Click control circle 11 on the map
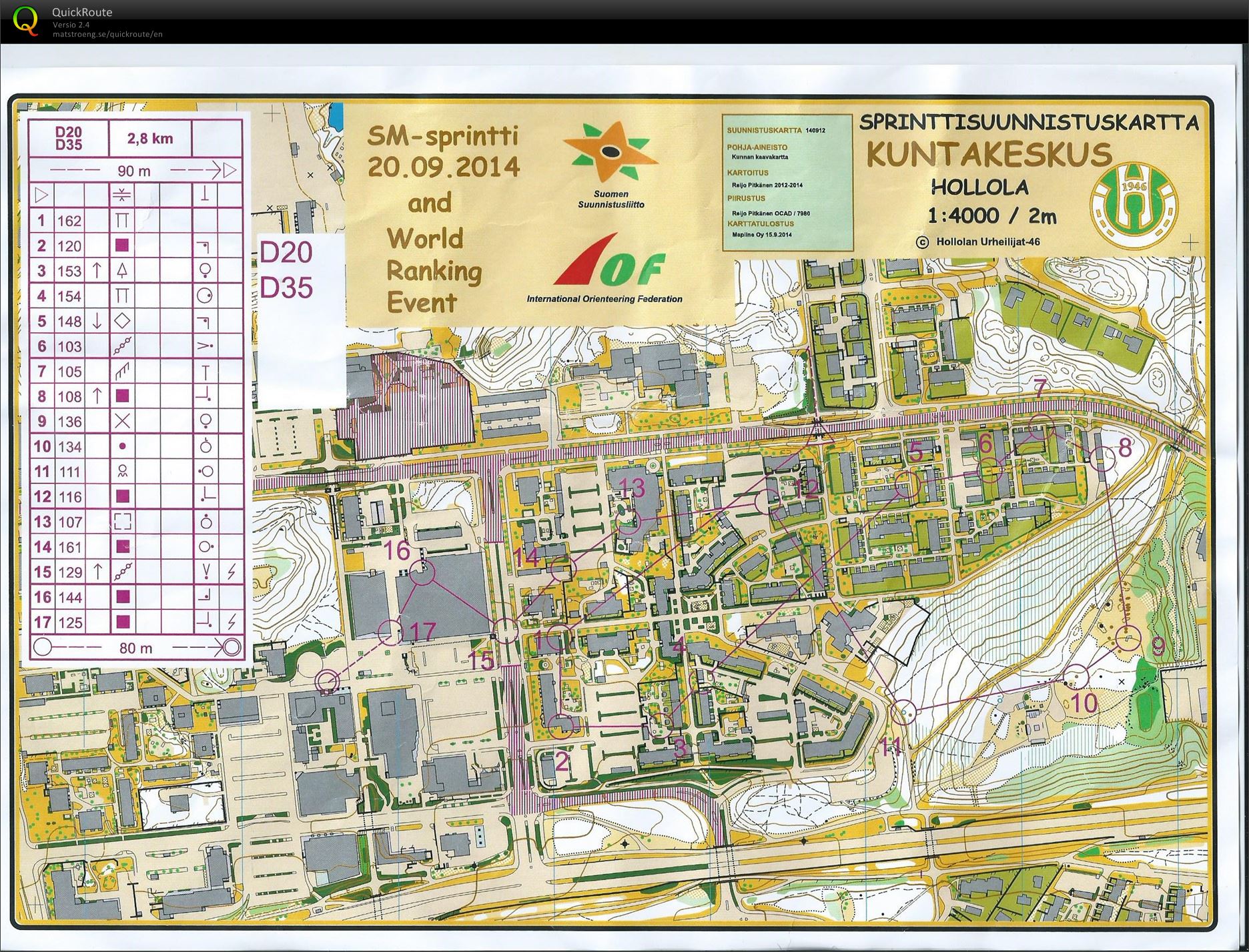The width and height of the screenshot is (1249, 952). (x=903, y=712)
